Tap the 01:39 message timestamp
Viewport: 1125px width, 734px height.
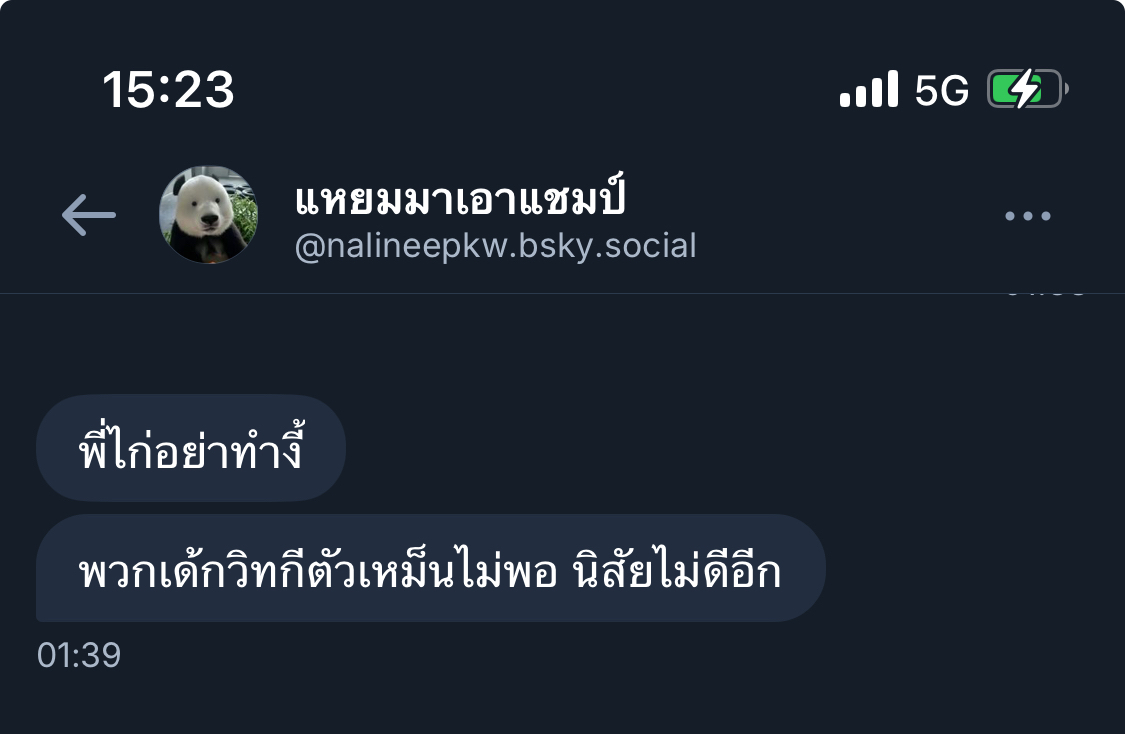(x=79, y=655)
